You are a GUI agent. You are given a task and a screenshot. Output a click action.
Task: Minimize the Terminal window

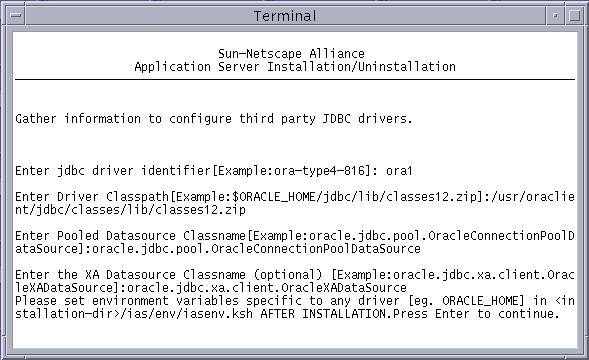click(555, 16)
